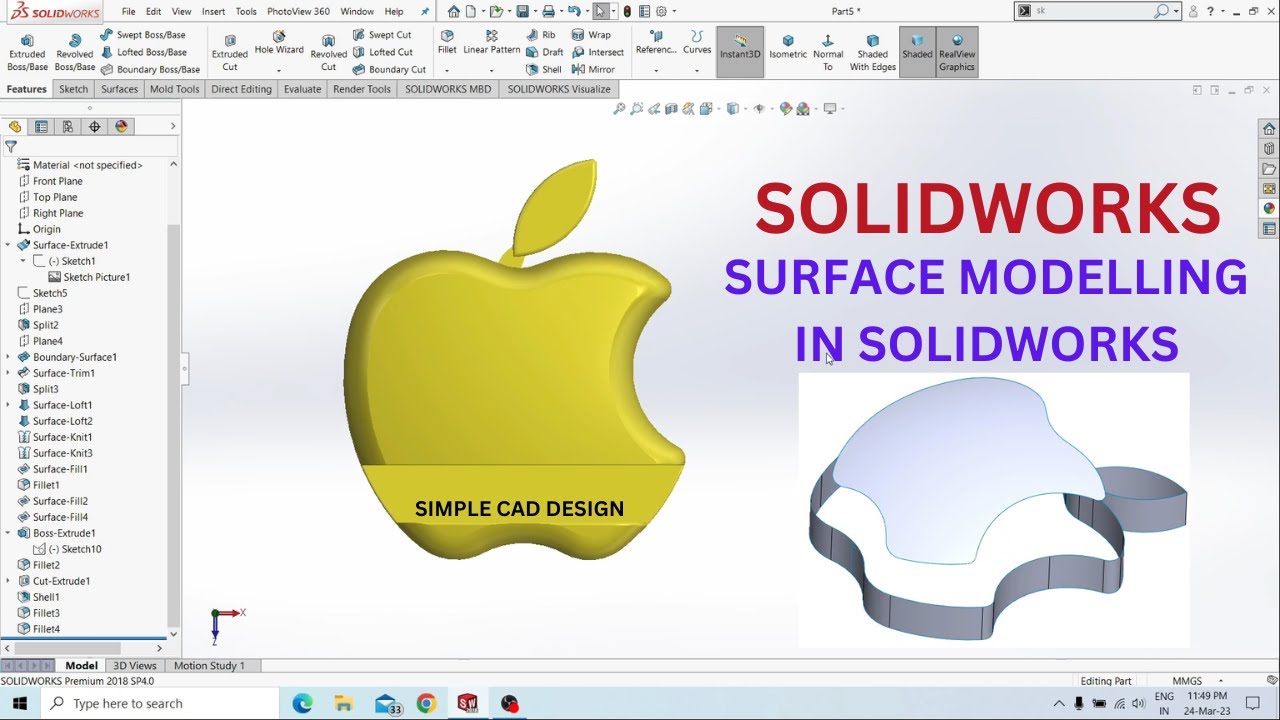Open ConfigurationManager tab in the left panel
The width and height of the screenshot is (1280, 720).
click(x=68, y=127)
